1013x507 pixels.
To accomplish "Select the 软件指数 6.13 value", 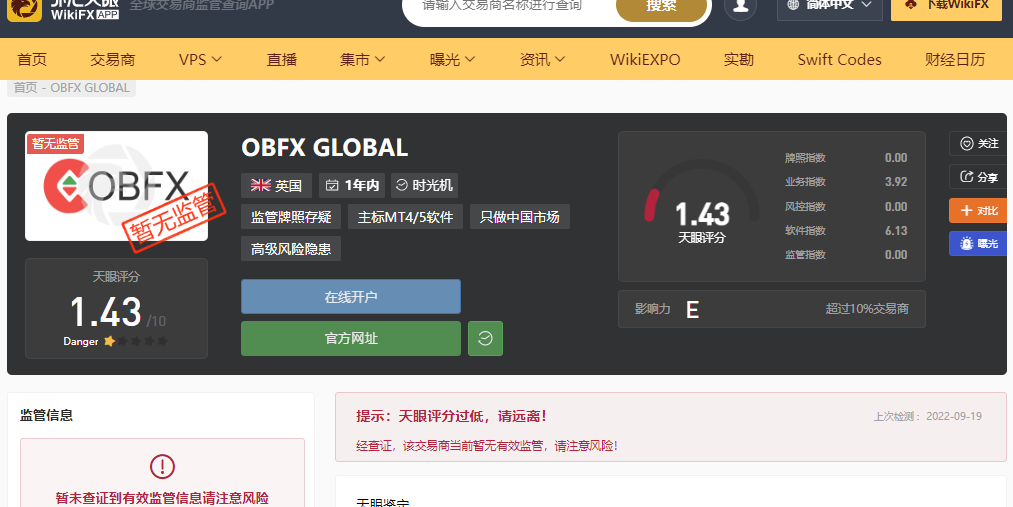I will (x=895, y=231).
